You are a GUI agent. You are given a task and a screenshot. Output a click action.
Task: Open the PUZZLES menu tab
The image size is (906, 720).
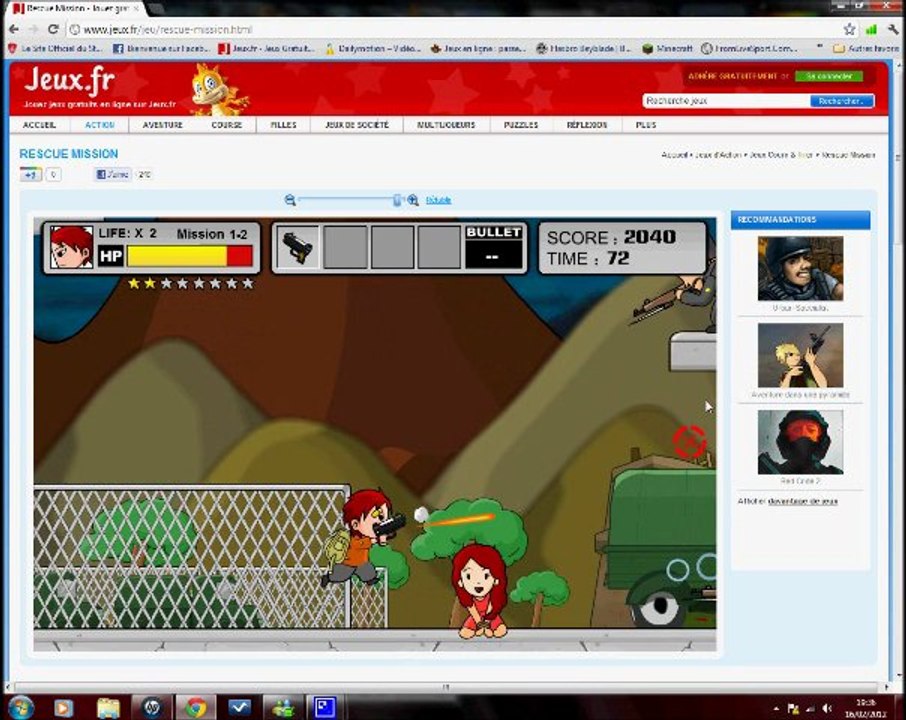pyautogui.click(x=521, y=125)
